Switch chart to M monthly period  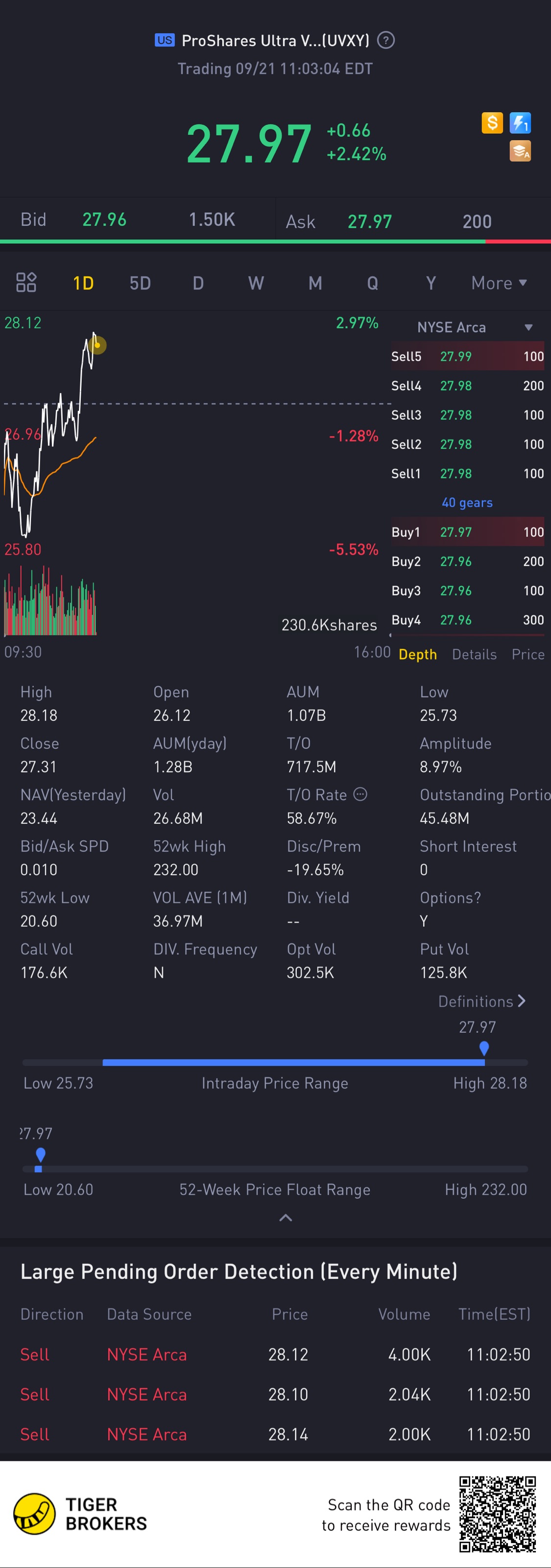point(315,283)
